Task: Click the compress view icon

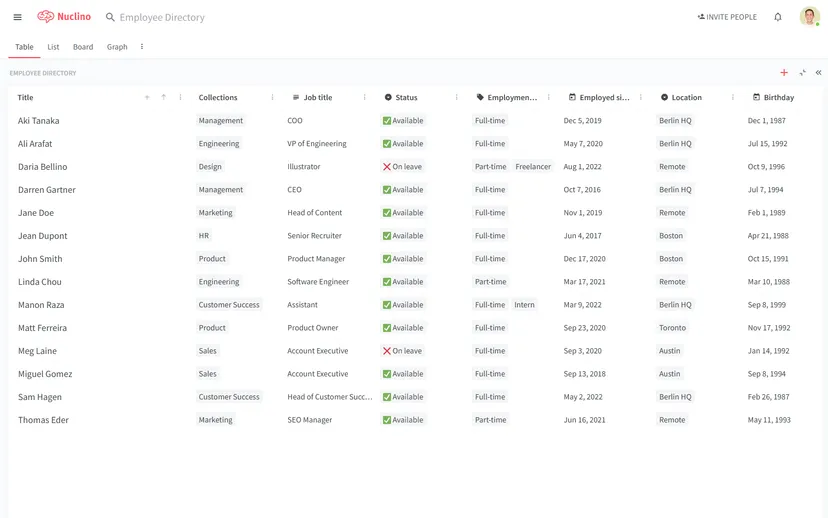Action: (802, 73)
